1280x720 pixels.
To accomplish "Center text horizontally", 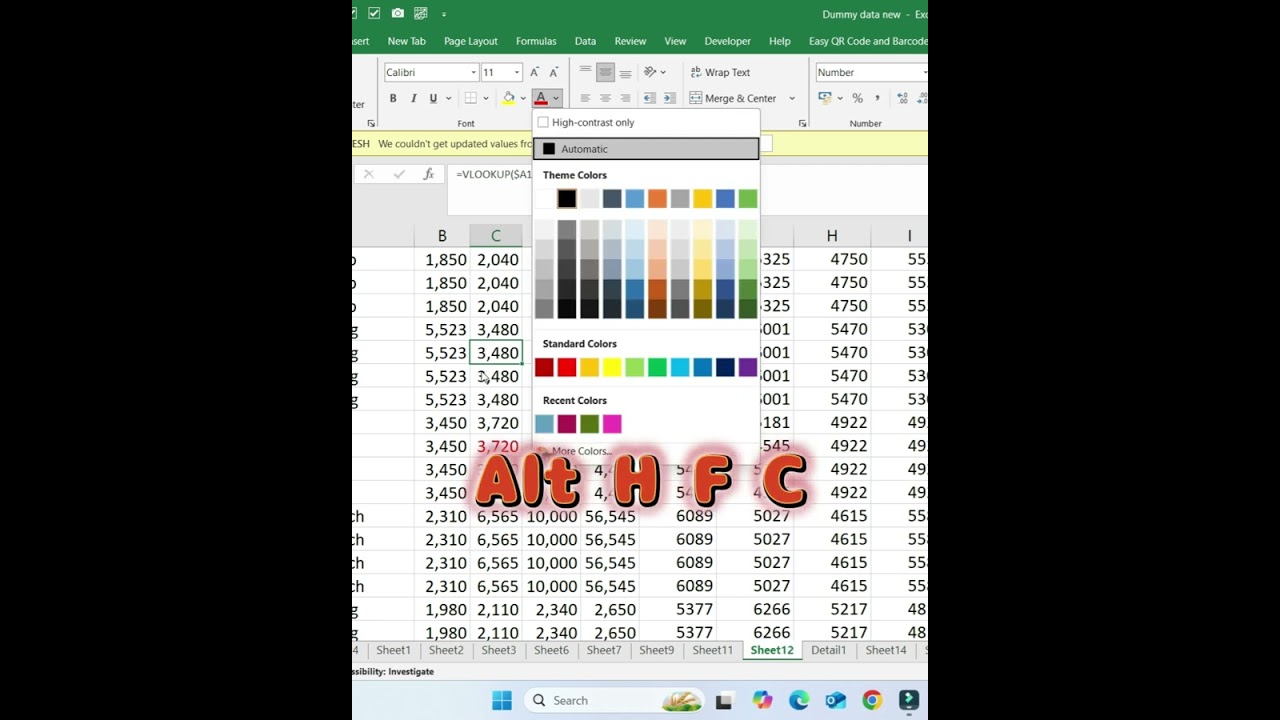I will [605, 98].
